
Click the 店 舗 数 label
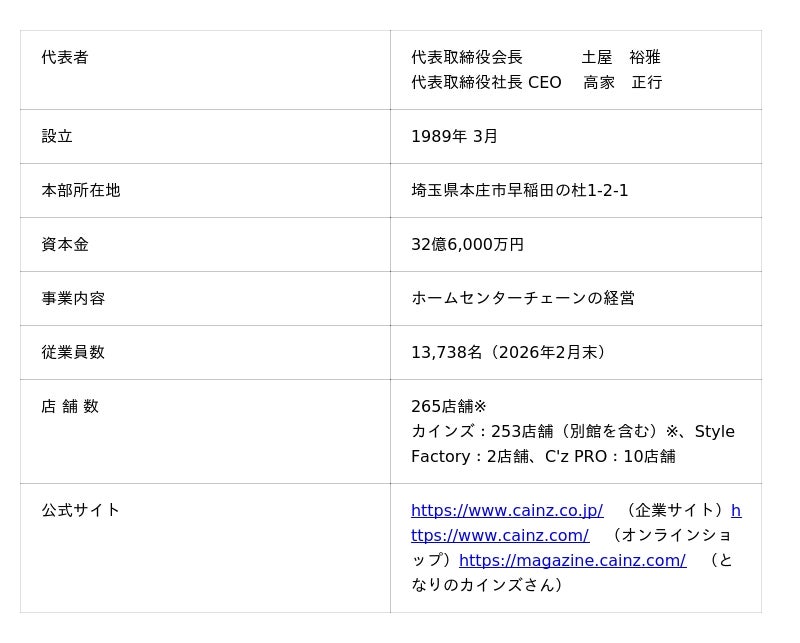pyautogui.click(x=70, y=406)
